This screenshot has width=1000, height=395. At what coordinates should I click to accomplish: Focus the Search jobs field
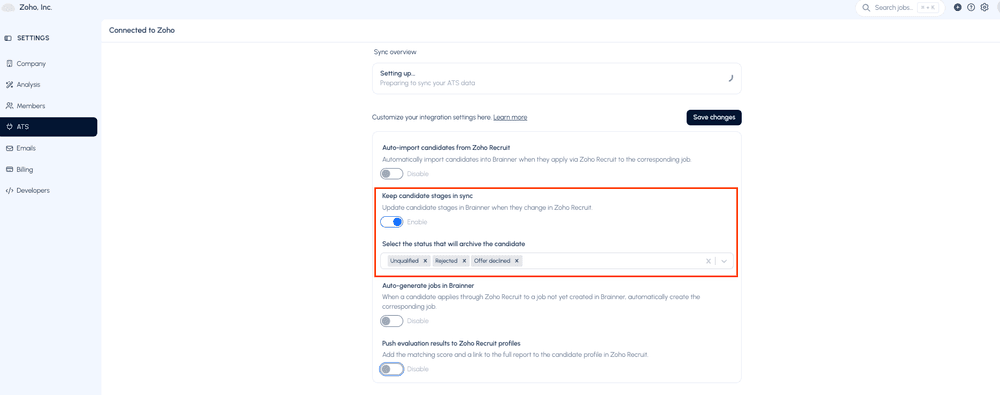coord(900,8)
